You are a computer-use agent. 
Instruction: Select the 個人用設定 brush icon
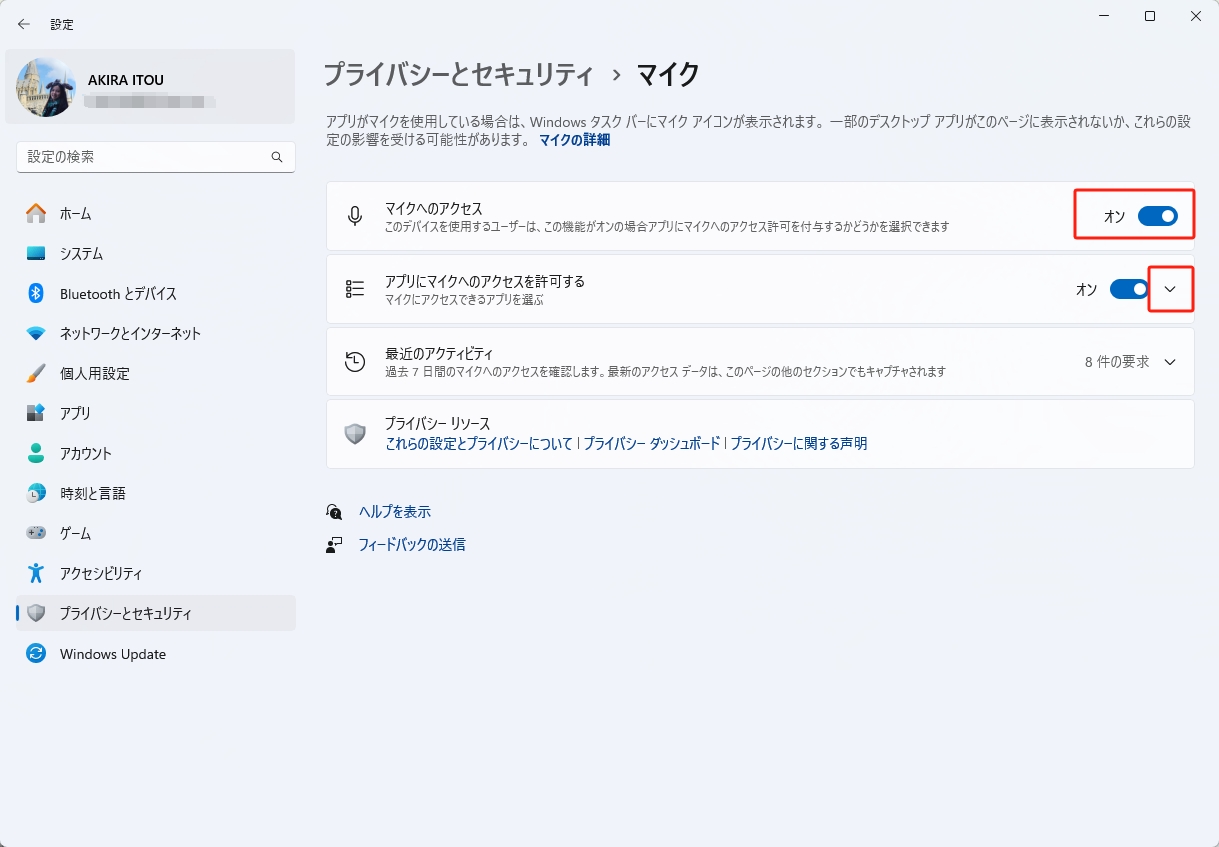pos(36,373)
